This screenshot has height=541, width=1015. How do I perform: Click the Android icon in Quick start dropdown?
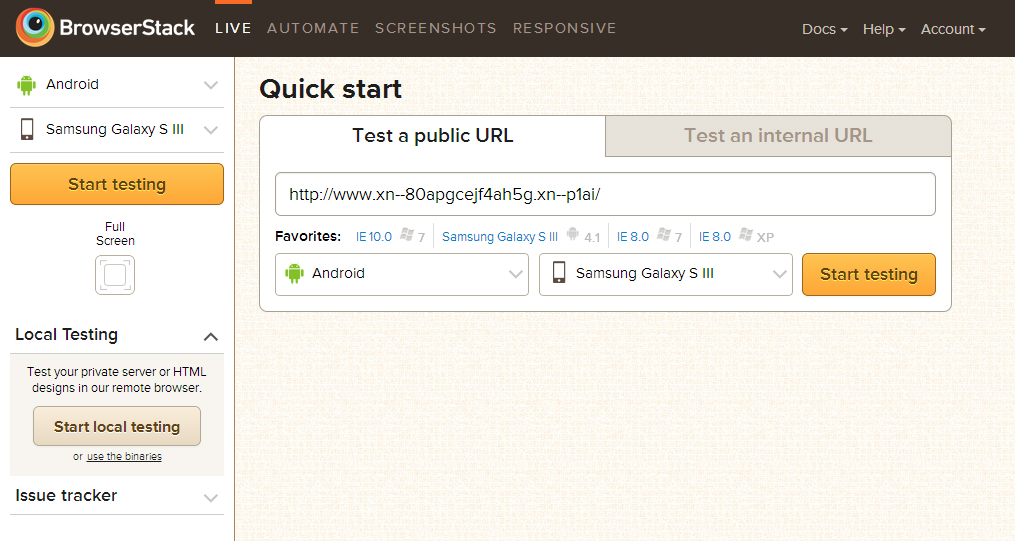coord(295,274)
